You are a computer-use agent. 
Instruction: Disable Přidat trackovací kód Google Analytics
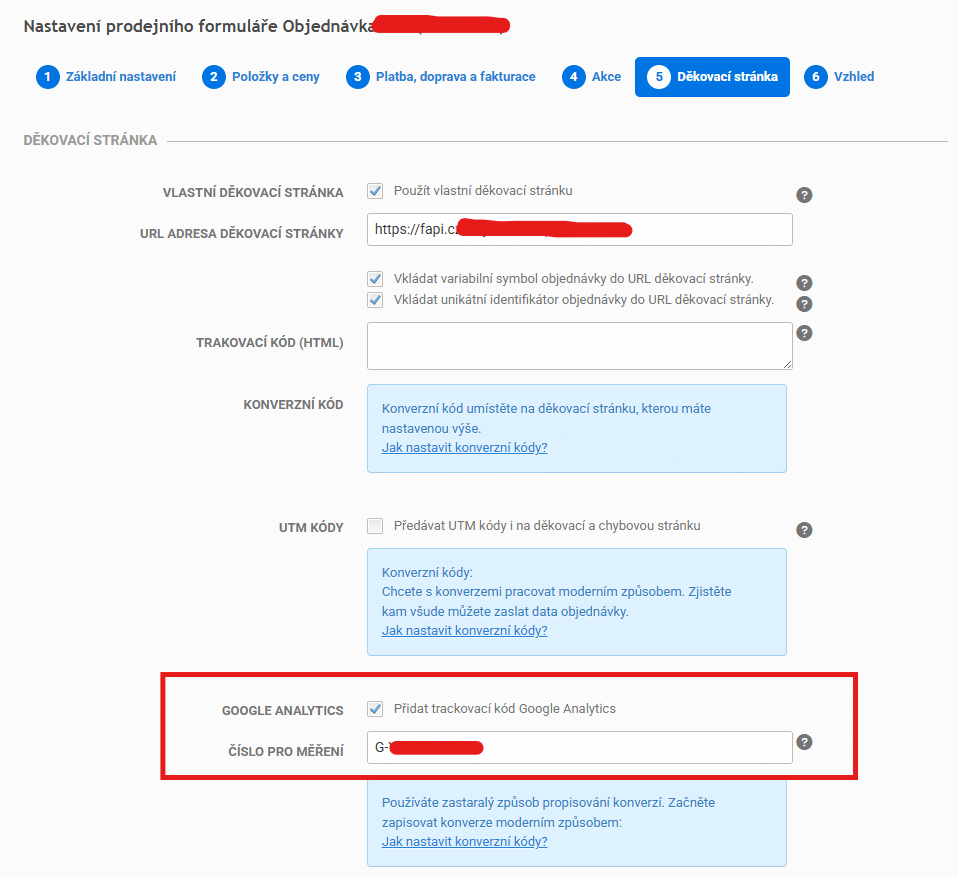(376, 709)
